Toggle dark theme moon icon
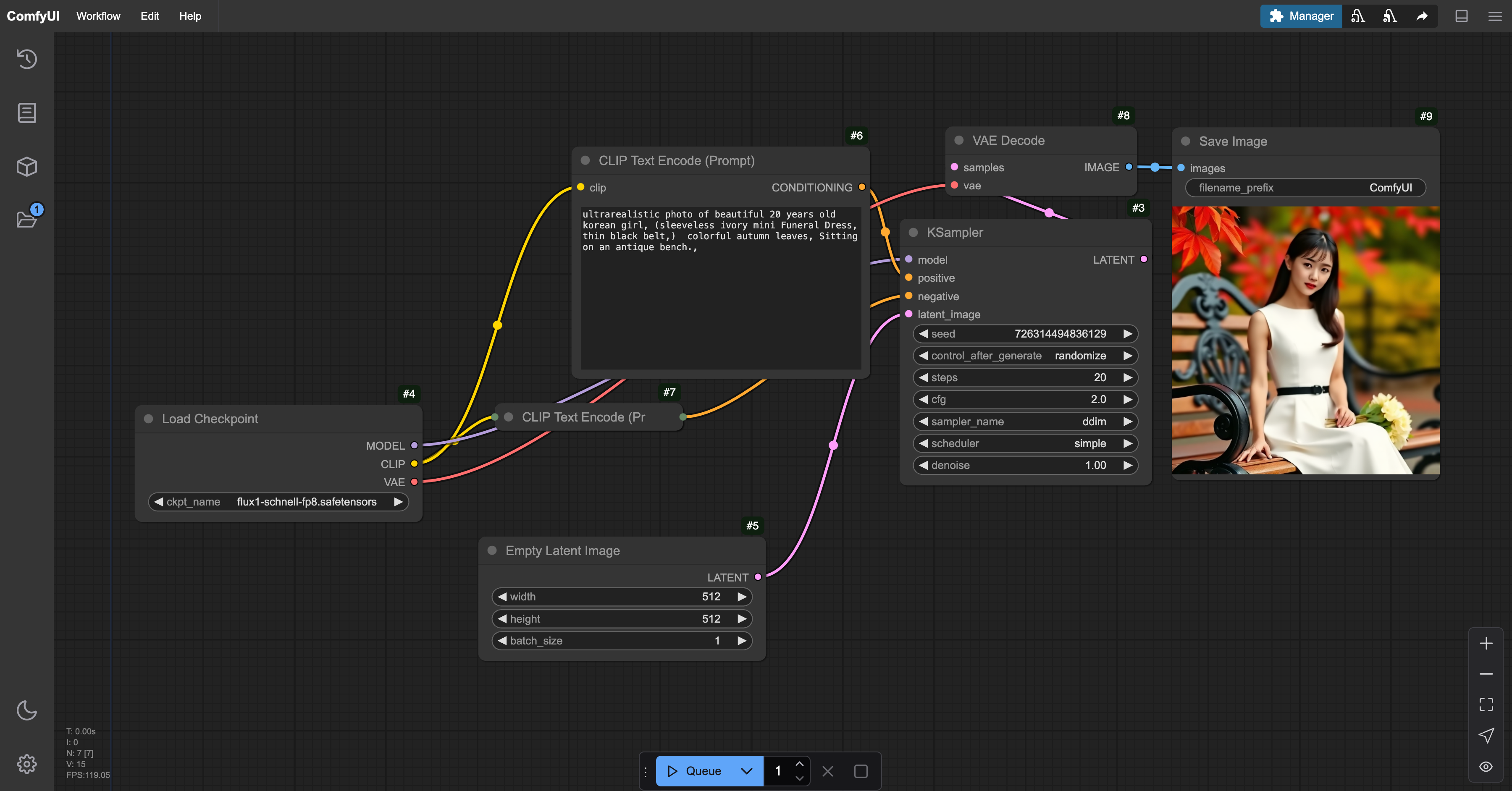Screen dimensions: 1512x791 pyautogui.click(x=26, y=711)
